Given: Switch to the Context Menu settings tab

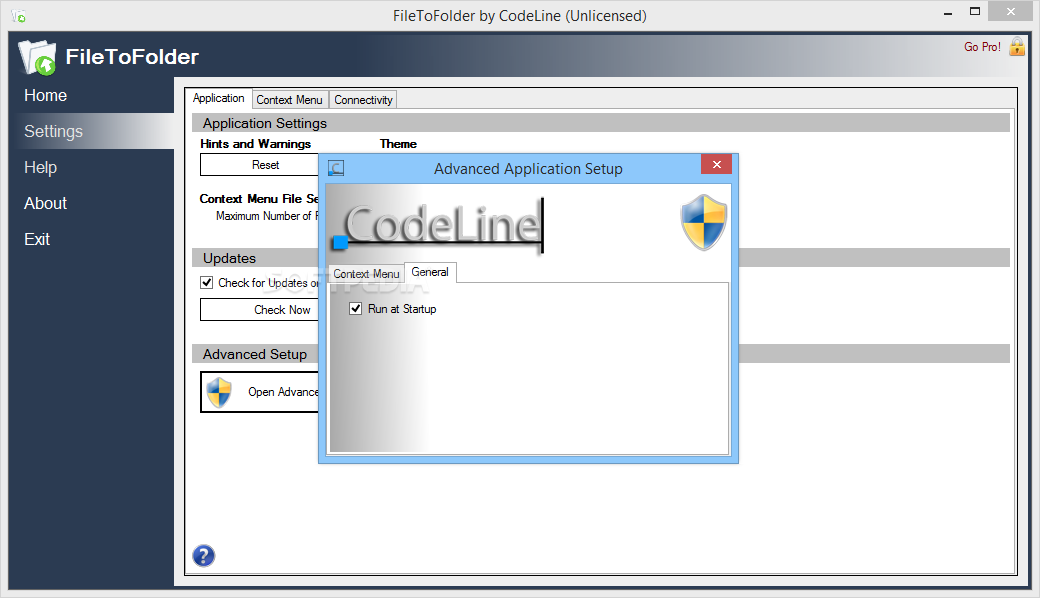Looking at the screenshot, I should [x=289, y=100].
